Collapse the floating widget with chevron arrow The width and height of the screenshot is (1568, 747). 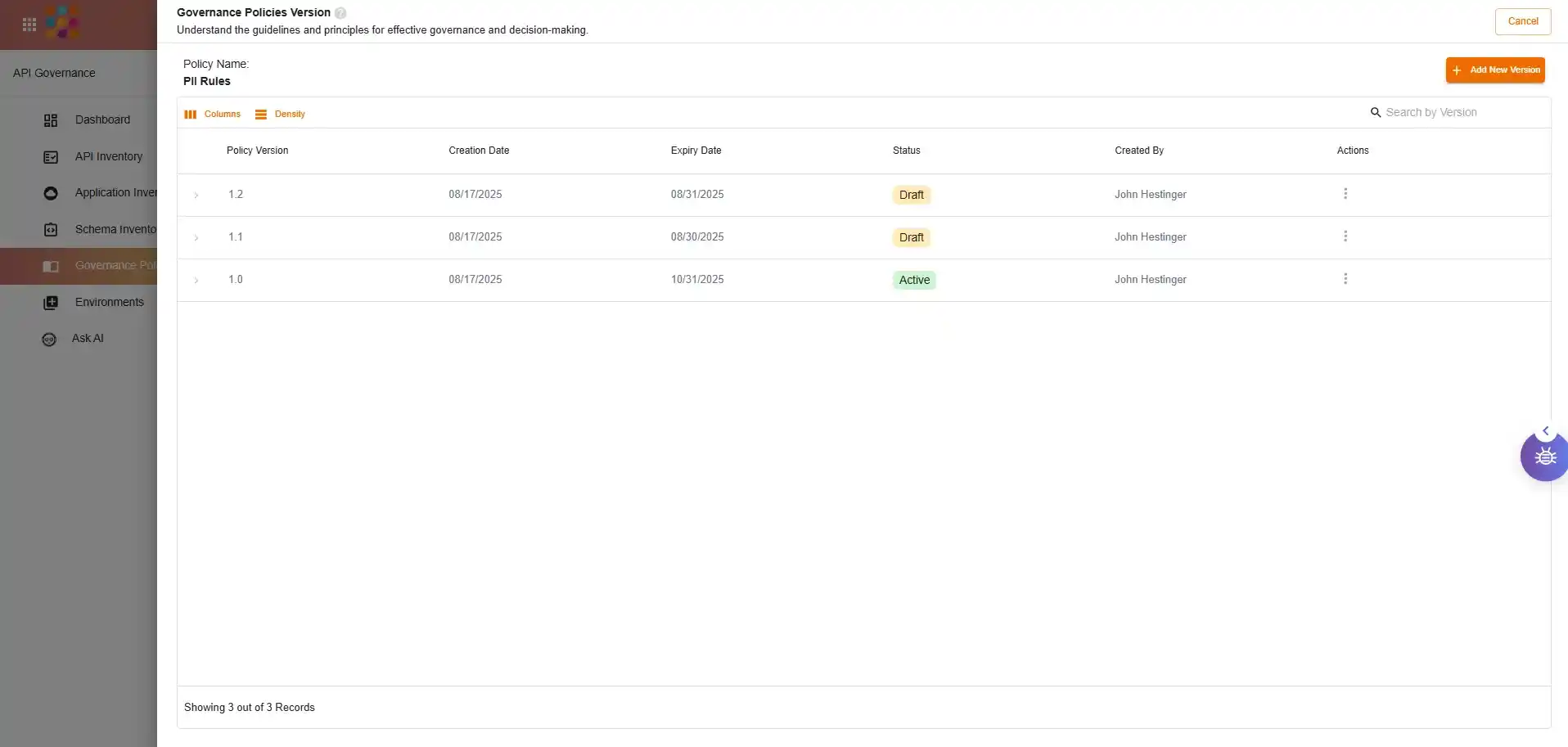pyautogui.click(x=1545, y=430)
